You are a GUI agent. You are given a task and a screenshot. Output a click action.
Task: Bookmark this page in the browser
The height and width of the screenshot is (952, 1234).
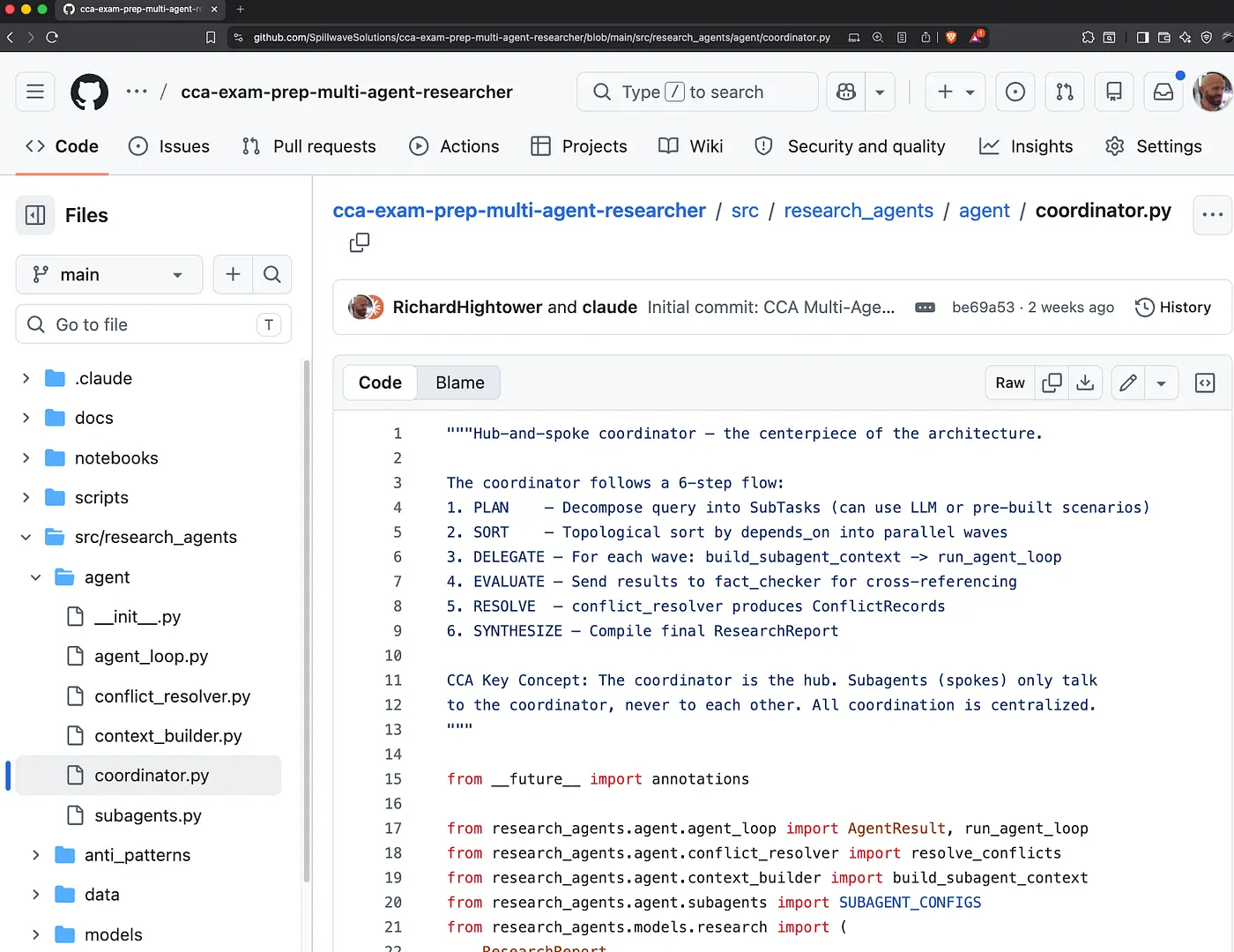coord(211,37)
